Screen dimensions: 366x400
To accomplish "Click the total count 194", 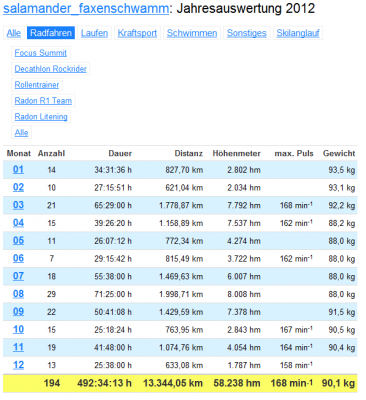I will tap(52, 383).
